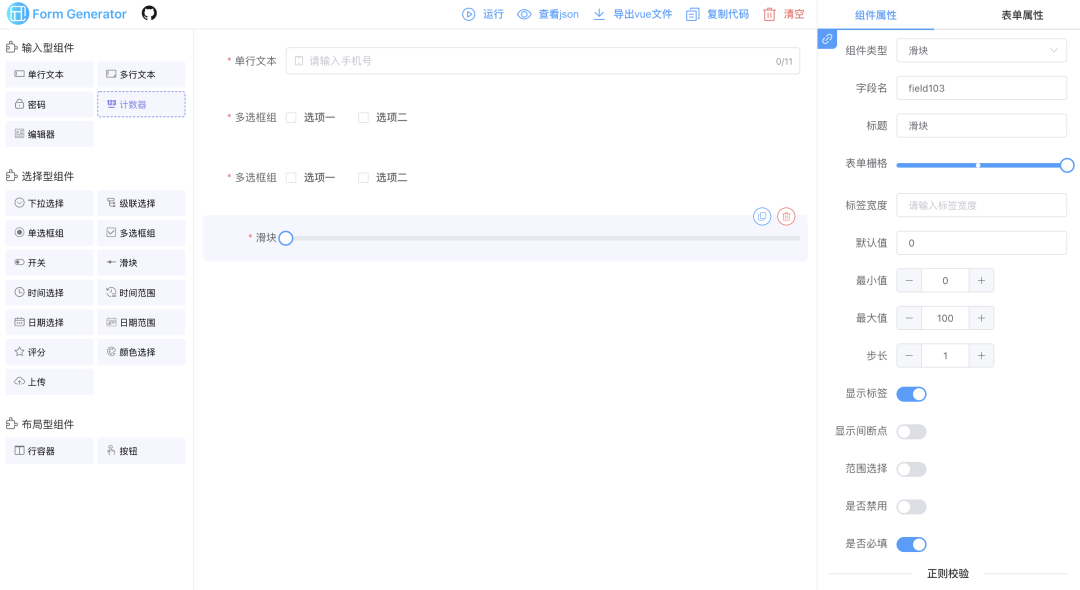The height and width of the screenshot is (590, 1080).
Task: Disable the 显示标签 toggle
Action: tap(911, 394)
